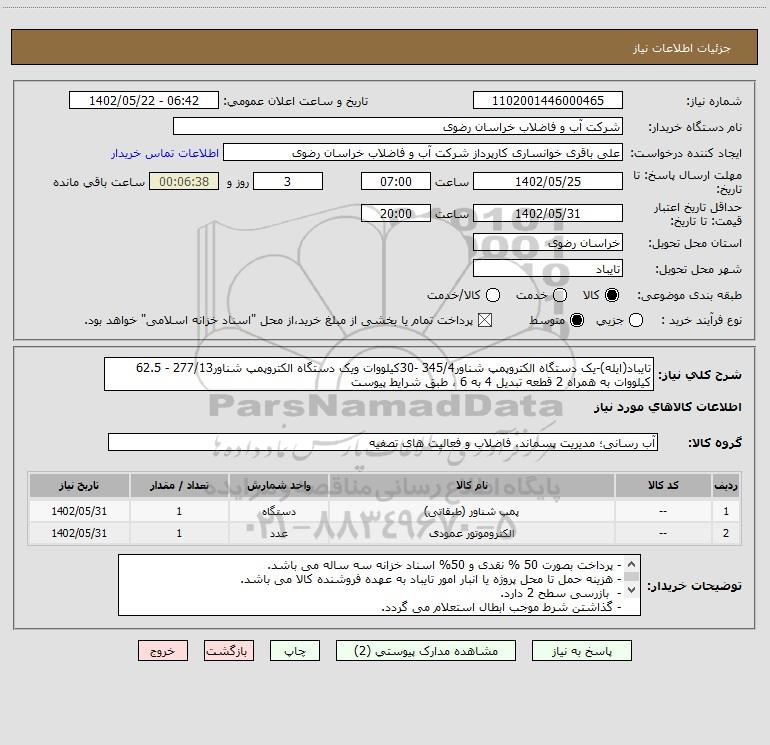Screen dimensions: 770x745
Task: Open اطلاعات تماس خریدار link
Action: (x=165, y=153)
